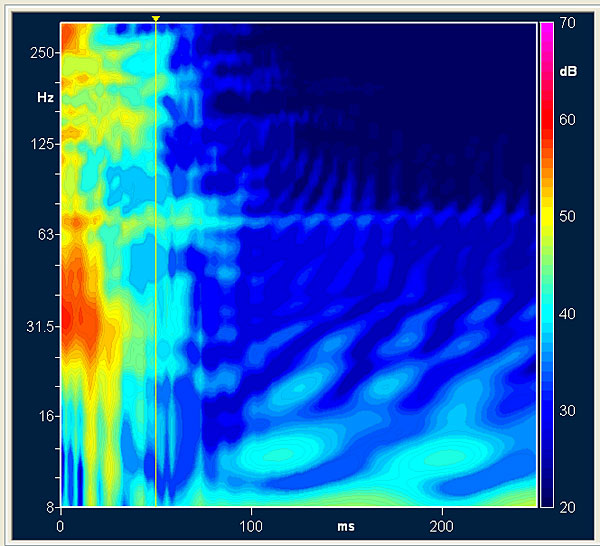Click the 100 label on time axis

coord(251,525)
